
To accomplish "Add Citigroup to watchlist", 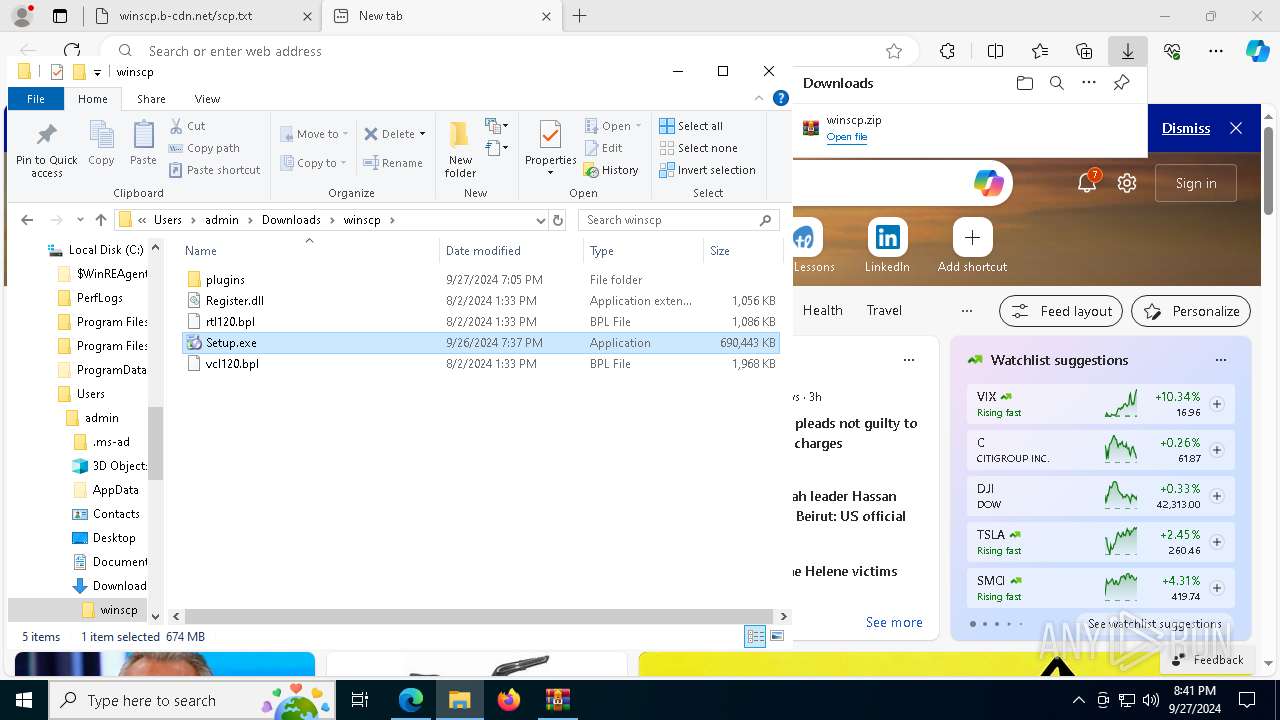I will (1217, 450).
